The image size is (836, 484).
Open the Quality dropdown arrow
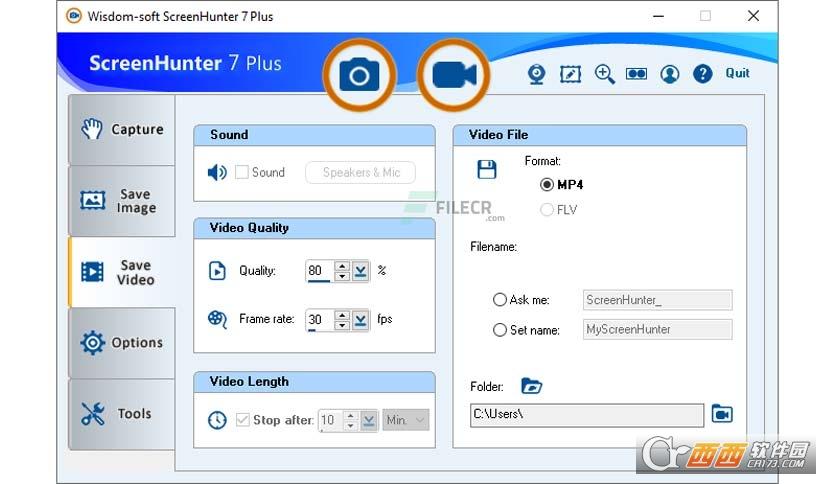[x=360, y=271]
